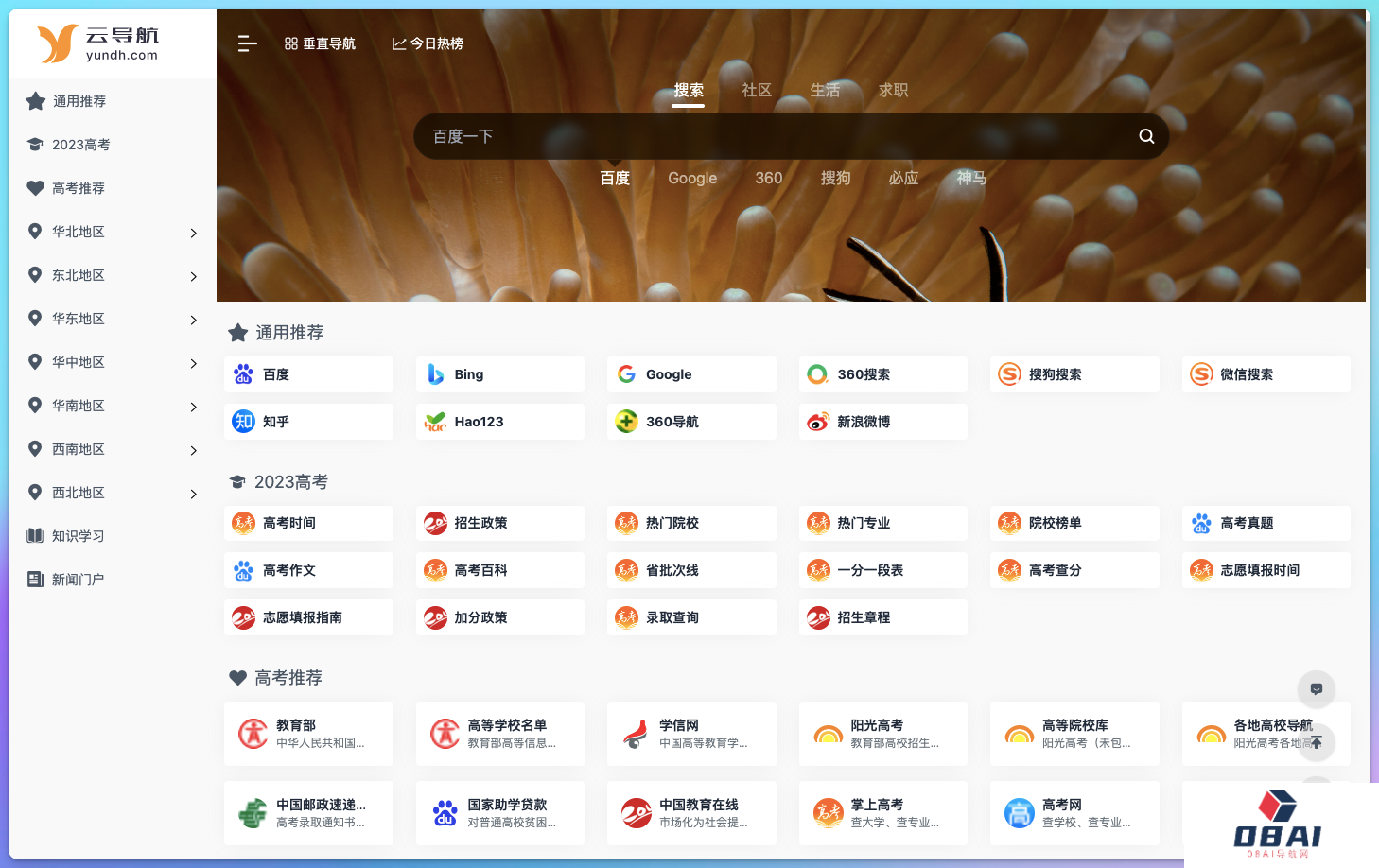The height and width of the screenshot is (868, 1379).
Task: Click the magnifier search icon in search bar
Action: point(1145,136)
